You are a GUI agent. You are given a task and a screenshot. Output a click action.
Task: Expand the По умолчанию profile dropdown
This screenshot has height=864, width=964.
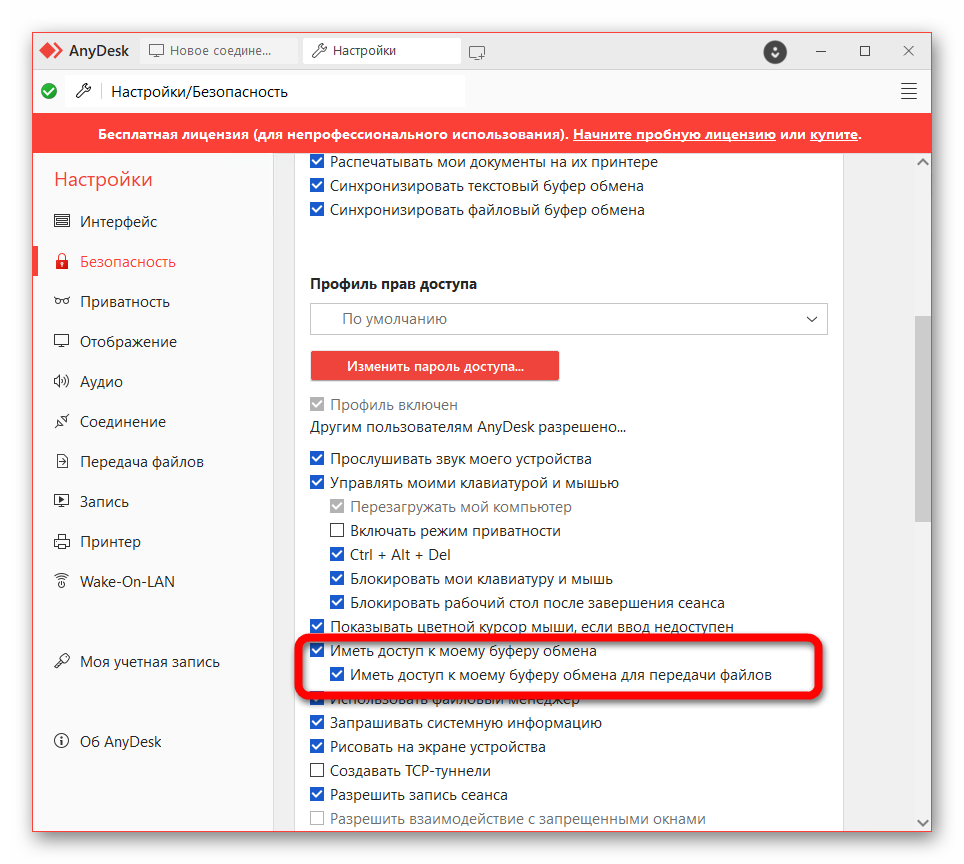568,319
